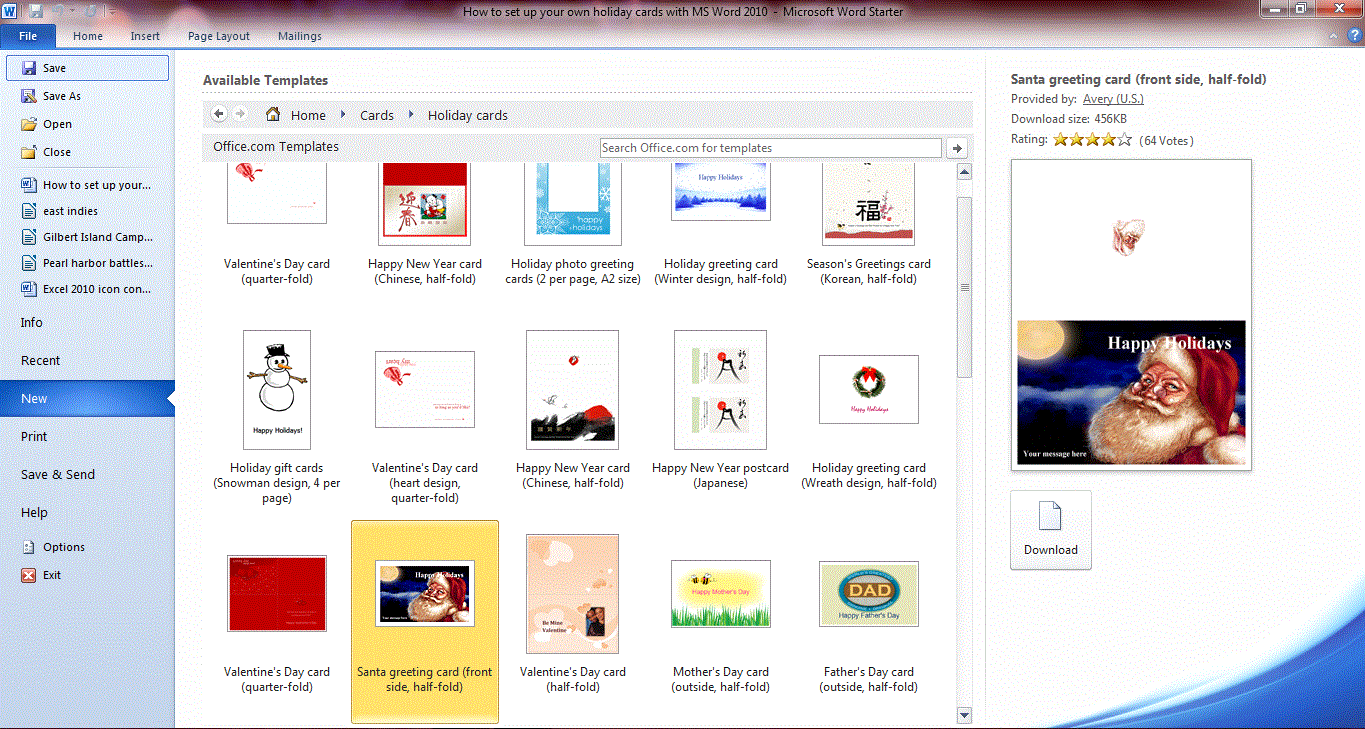Screen dimensions: 1365x729
Task: Expand the chevron after Cards in the breadcrumb
Action: (x=410, y=115)
